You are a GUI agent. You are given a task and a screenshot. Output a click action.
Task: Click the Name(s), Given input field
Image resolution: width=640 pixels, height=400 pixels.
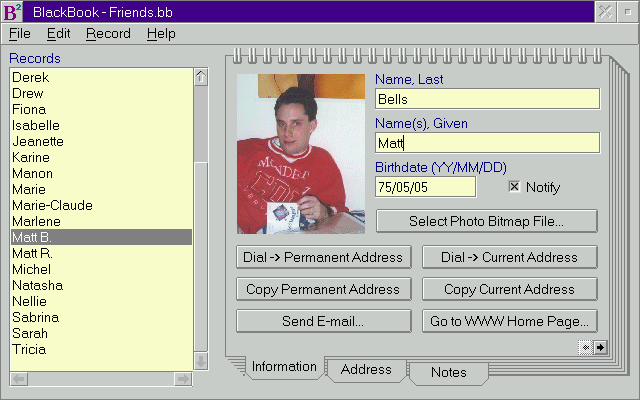487,143
